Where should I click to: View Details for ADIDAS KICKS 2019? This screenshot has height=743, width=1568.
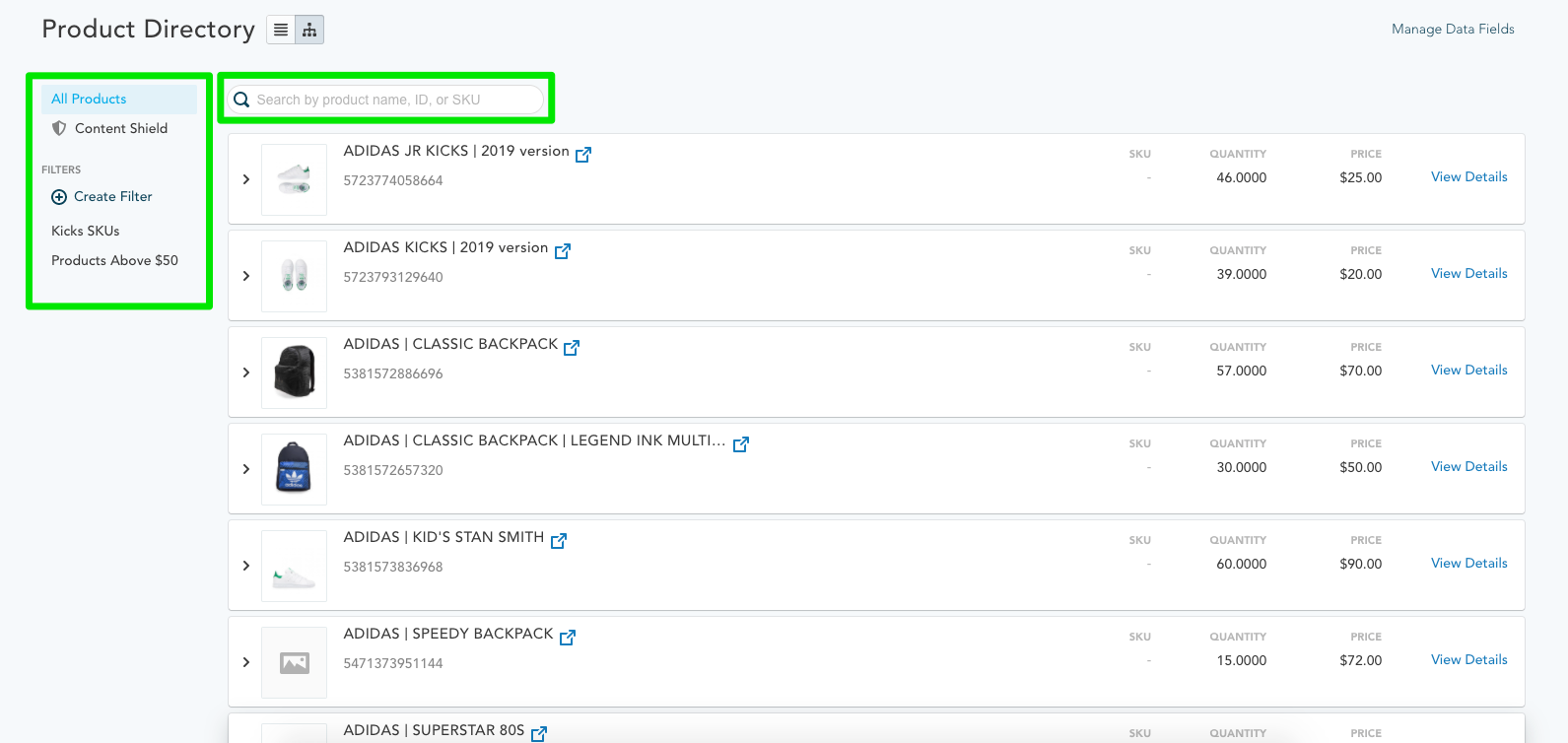1469,274
